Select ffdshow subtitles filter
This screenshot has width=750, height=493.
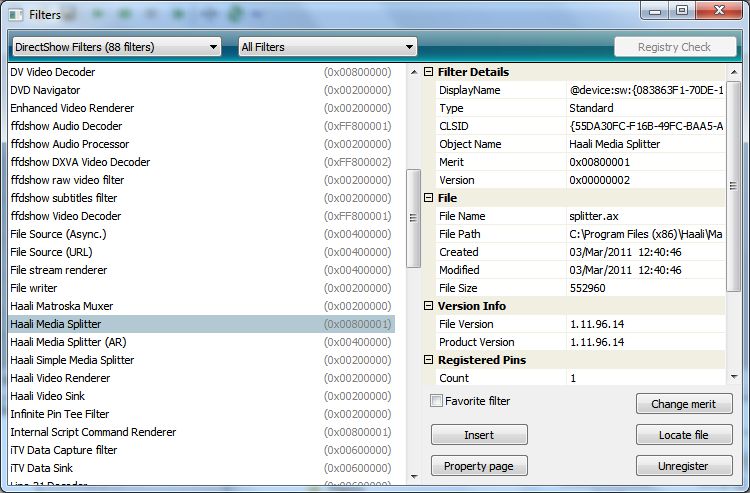point(201,198)
